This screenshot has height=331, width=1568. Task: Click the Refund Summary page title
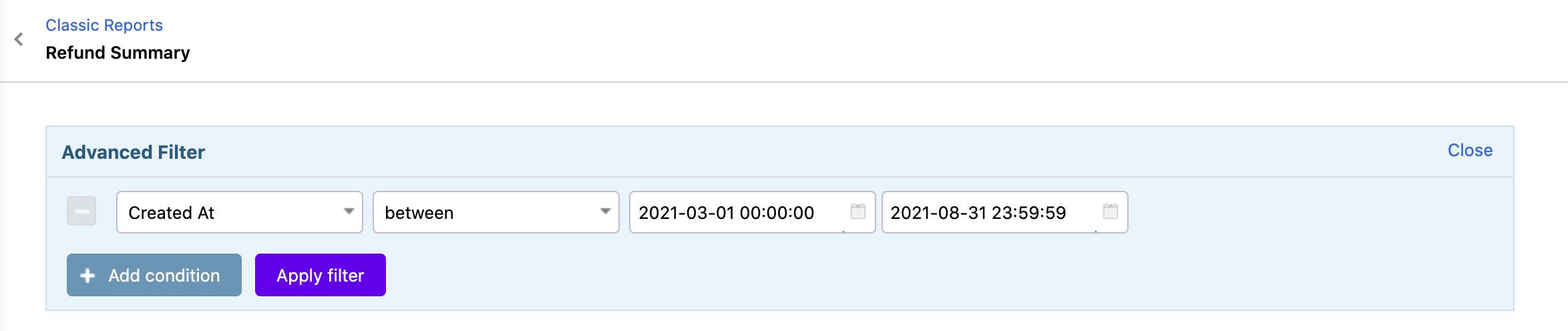point(118,53)
